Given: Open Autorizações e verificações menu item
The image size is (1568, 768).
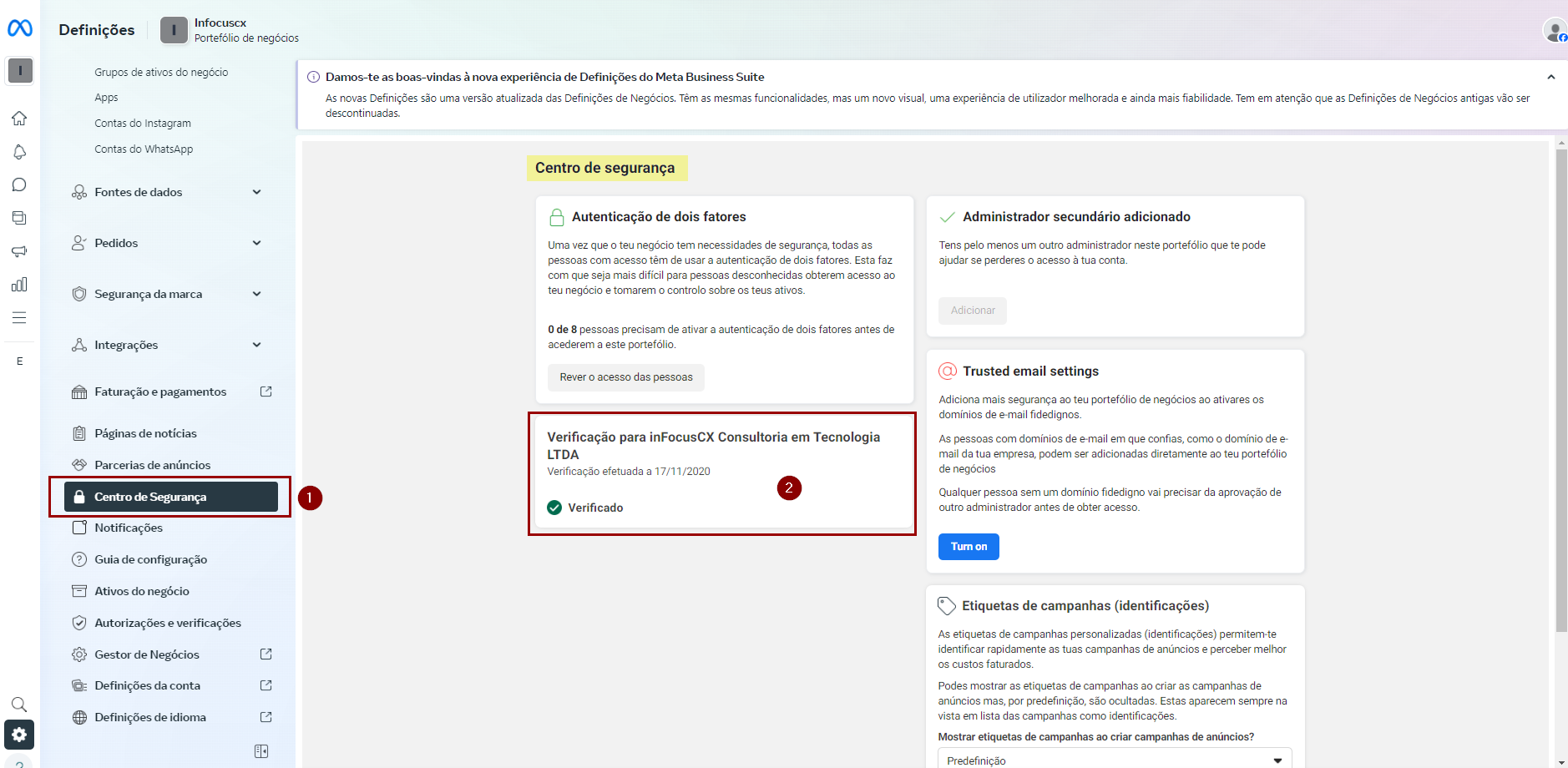Looking at the screenshot, I should (167, 623).
